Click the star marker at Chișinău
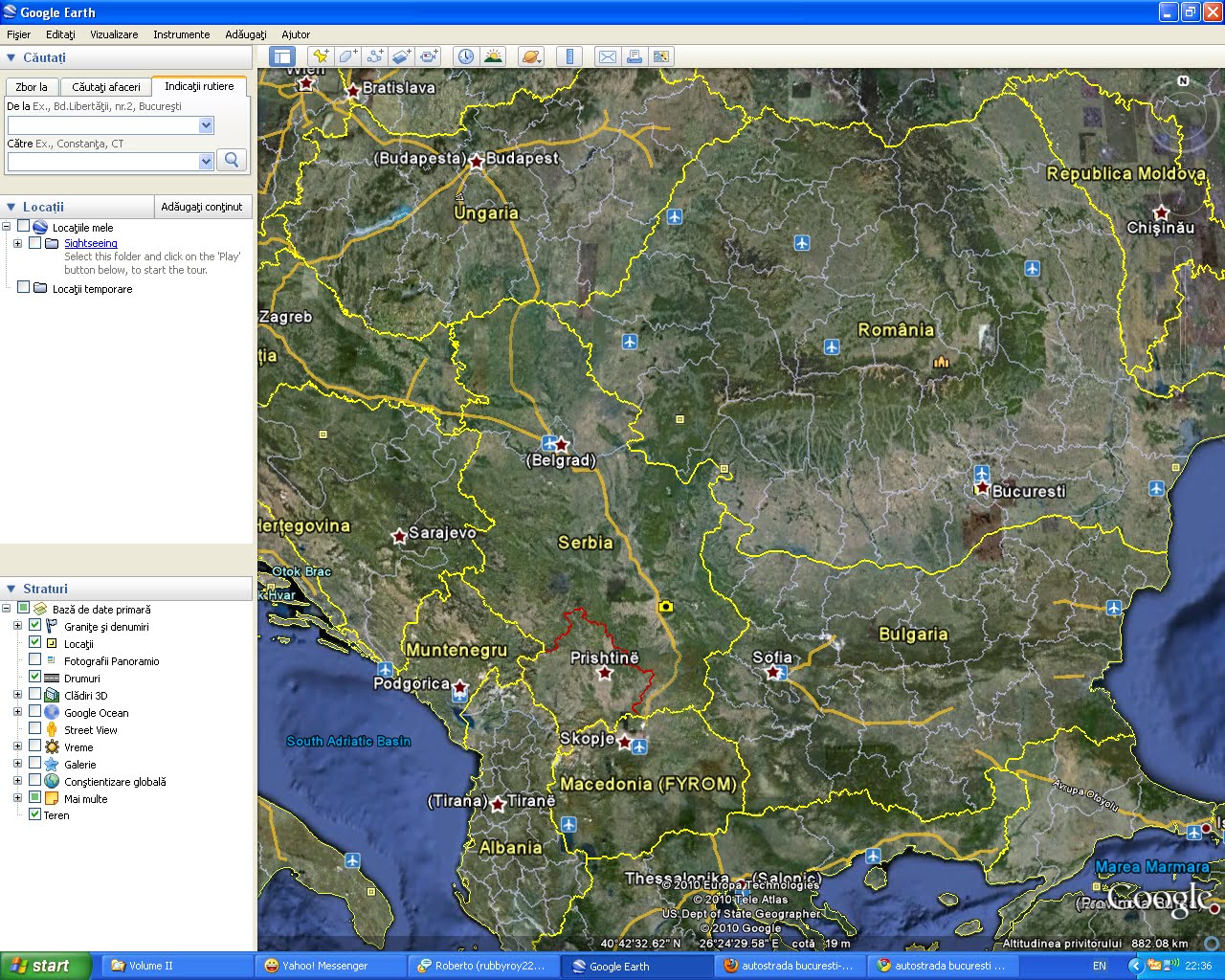Image resolution: width=1225 pixels, height=980 pixels. click(1161, 212)
